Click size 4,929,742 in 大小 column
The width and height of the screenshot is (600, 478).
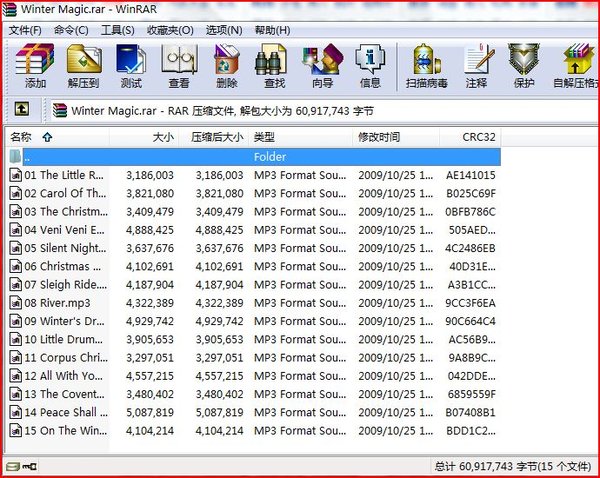click(x=150, y=321)
